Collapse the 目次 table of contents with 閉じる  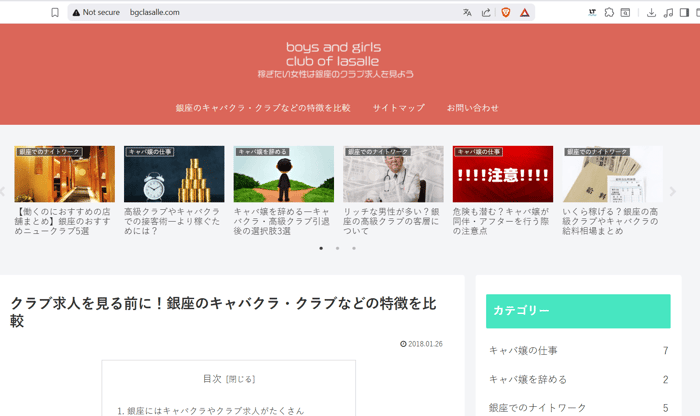click(241, 379)
